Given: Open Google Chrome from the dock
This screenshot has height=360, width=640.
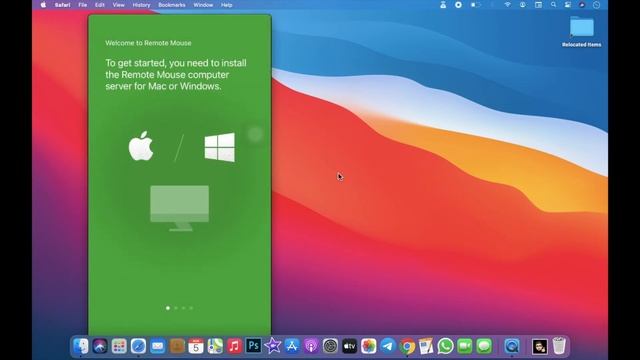Looking at the screenshot, I should 407,346.
